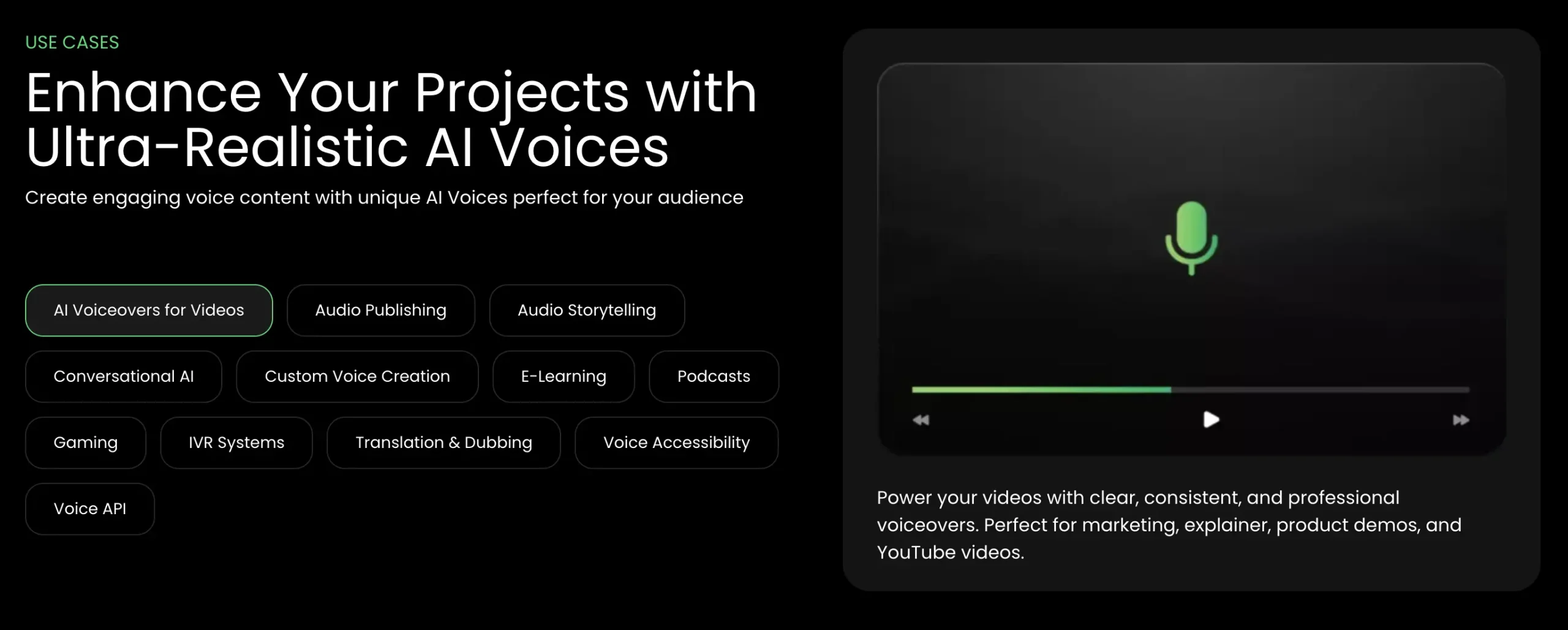Click the USE CASES section label

(72, 42)
